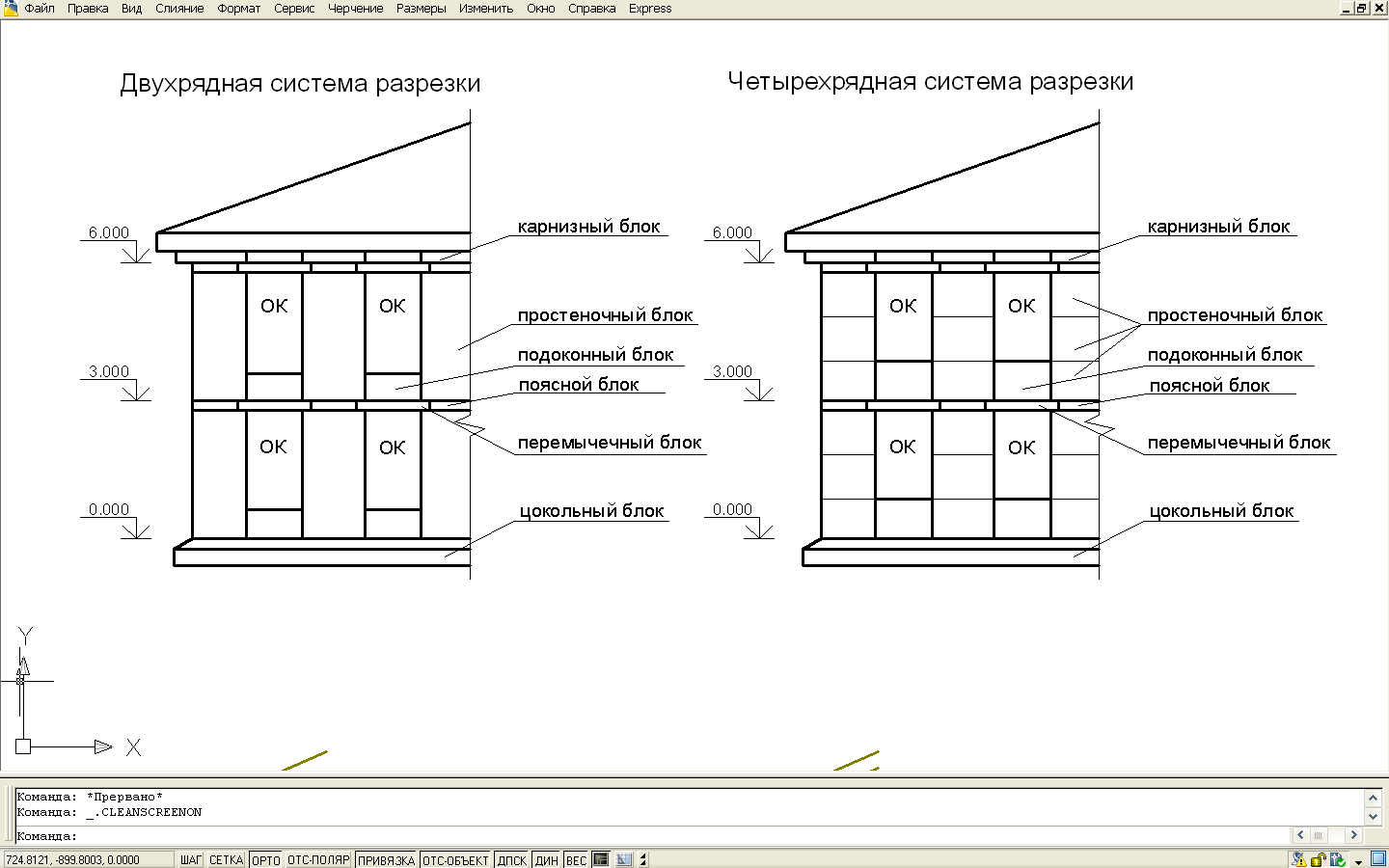The height and width of the screenshot is (868, 1389).
Task: Open the Вид menu
Action: coord(132,9)
